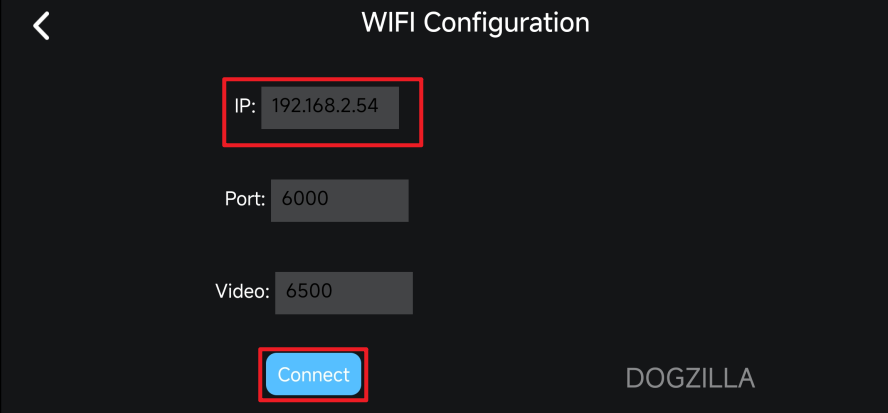Click the 'Video:' label
The image size is (888, 413).
[x=242, y=292]
